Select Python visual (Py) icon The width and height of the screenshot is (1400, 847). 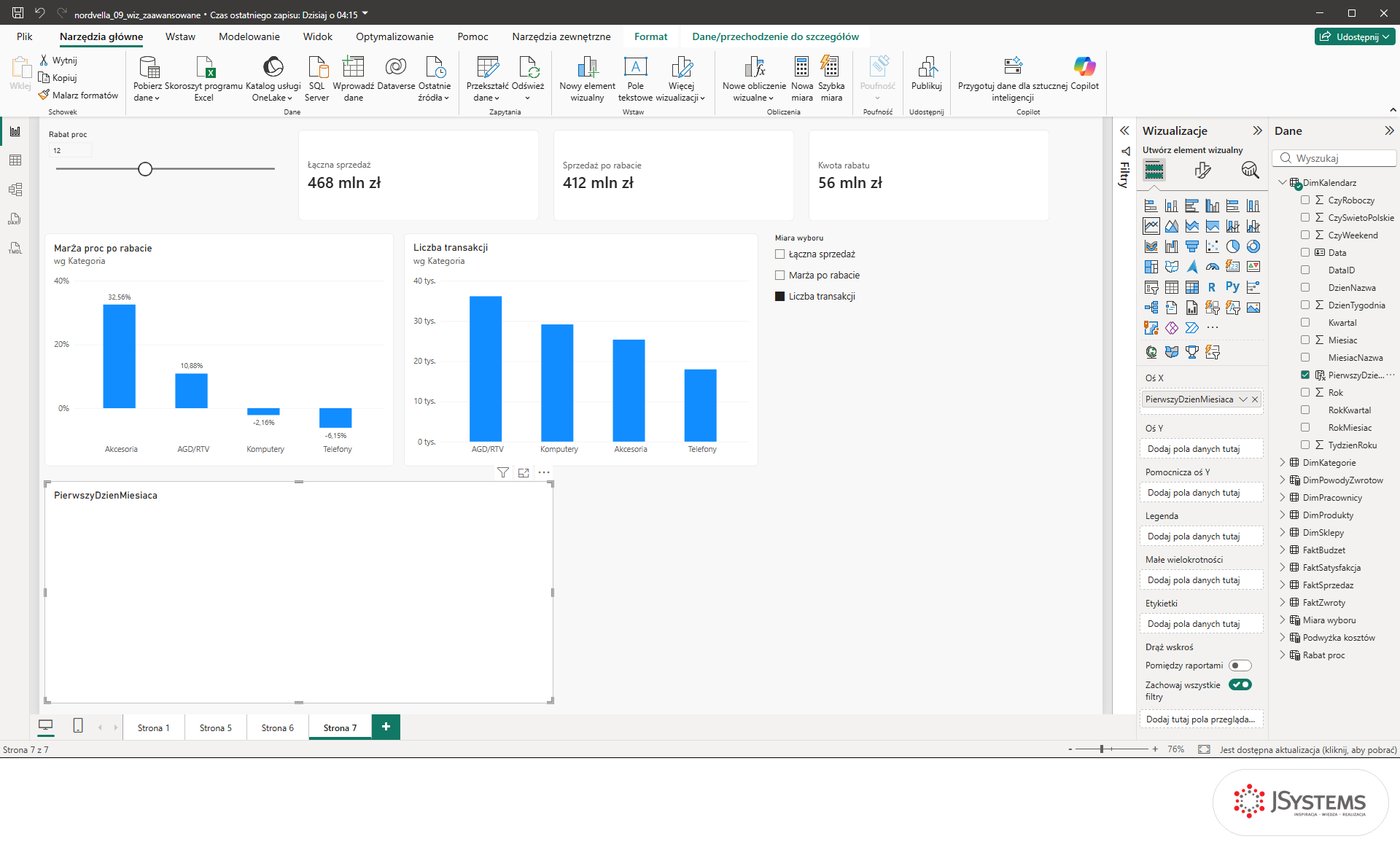(1232, 287)
